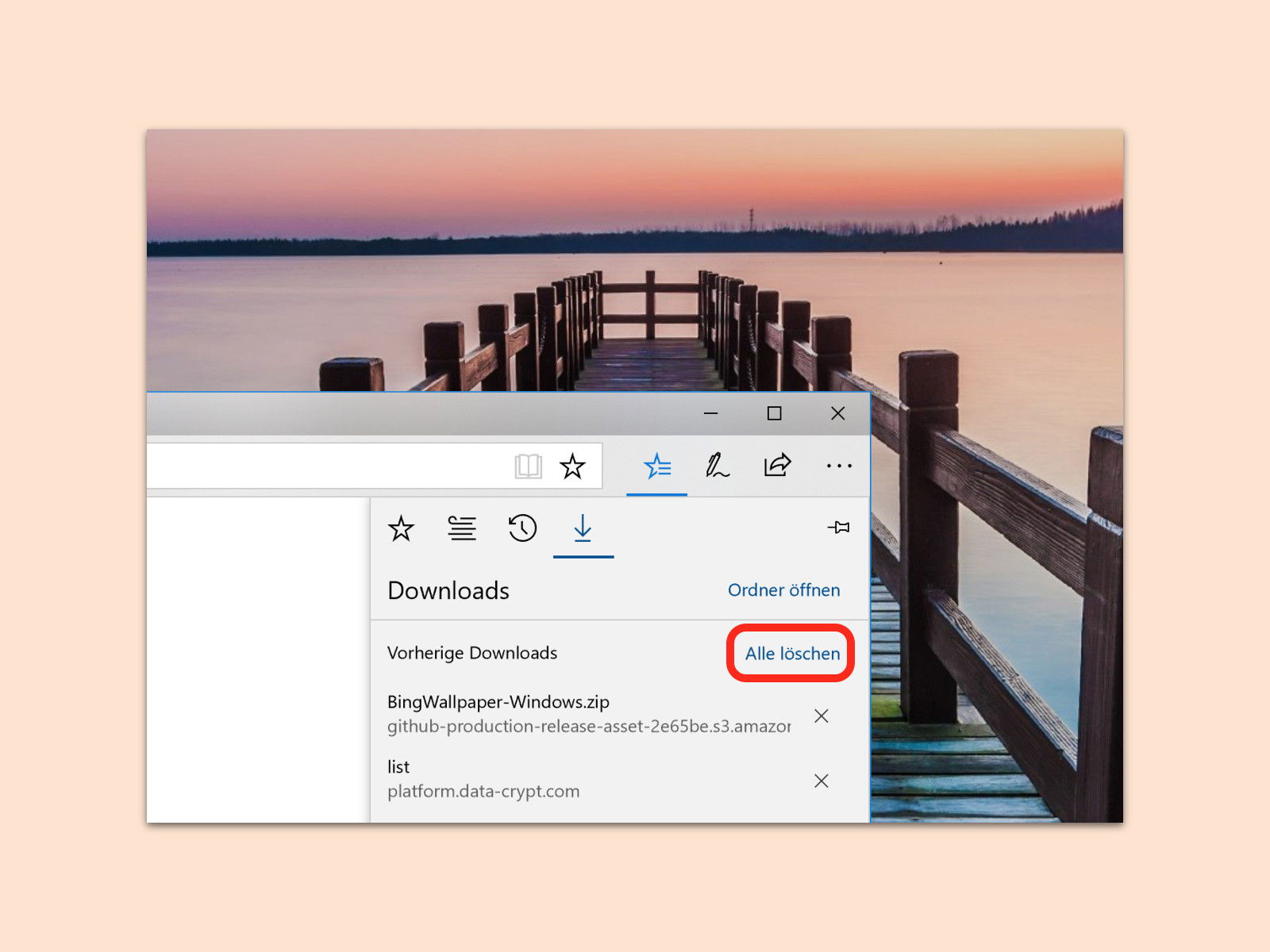This screenshot has width=1270, height=952.
Task: Remove the list download entry
Action: click(822, 781)
